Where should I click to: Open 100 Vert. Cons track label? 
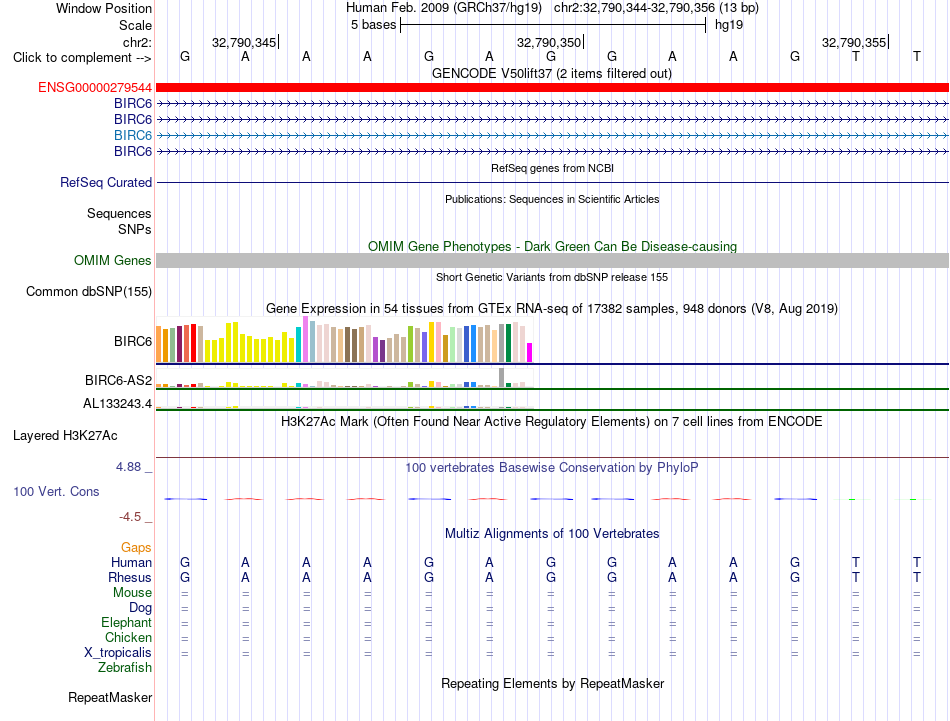click(x=56, y=491)
